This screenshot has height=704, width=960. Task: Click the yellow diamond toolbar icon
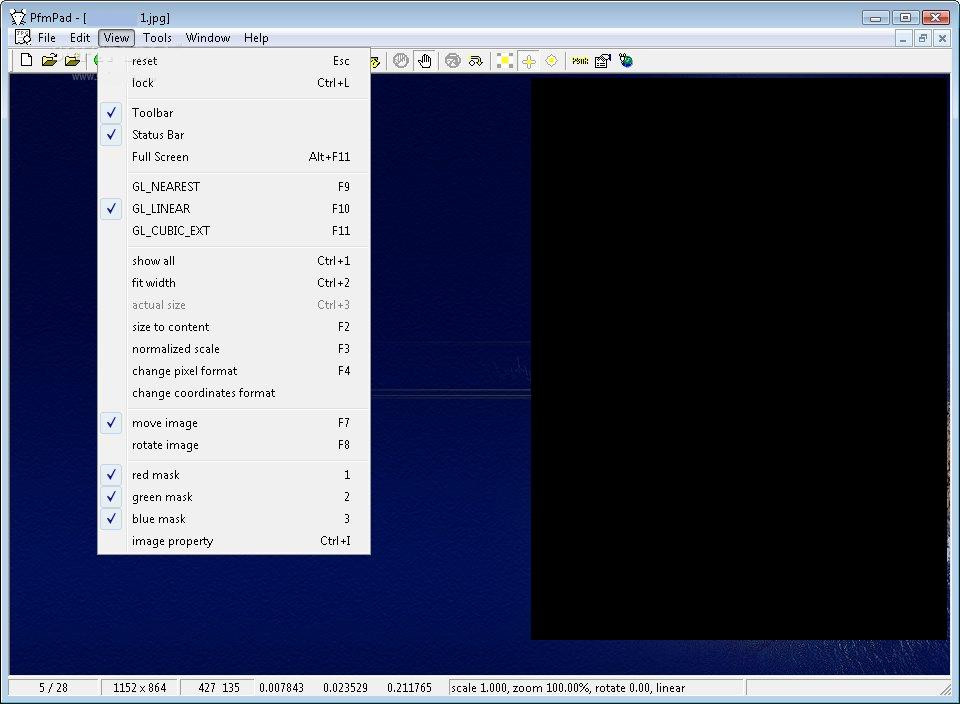click(x=552, y=61)
